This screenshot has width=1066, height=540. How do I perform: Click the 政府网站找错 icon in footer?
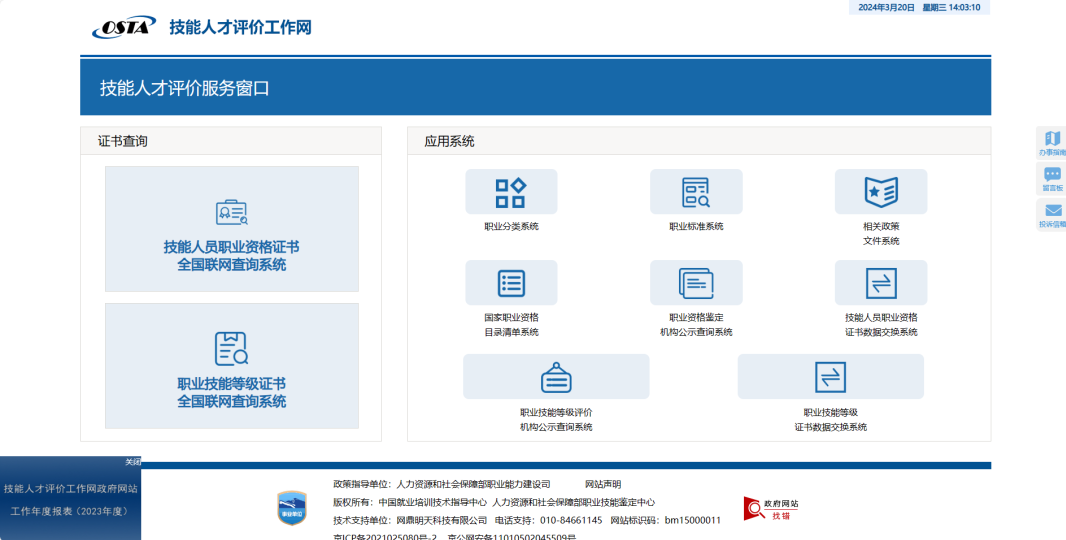click(x=770, y=508)
